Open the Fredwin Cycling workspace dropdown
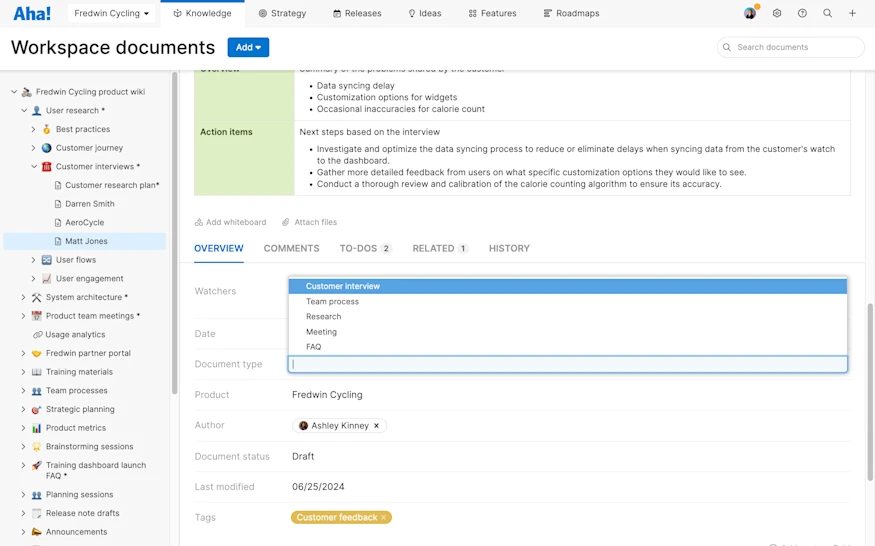875x546 pixels. [112, 13]
